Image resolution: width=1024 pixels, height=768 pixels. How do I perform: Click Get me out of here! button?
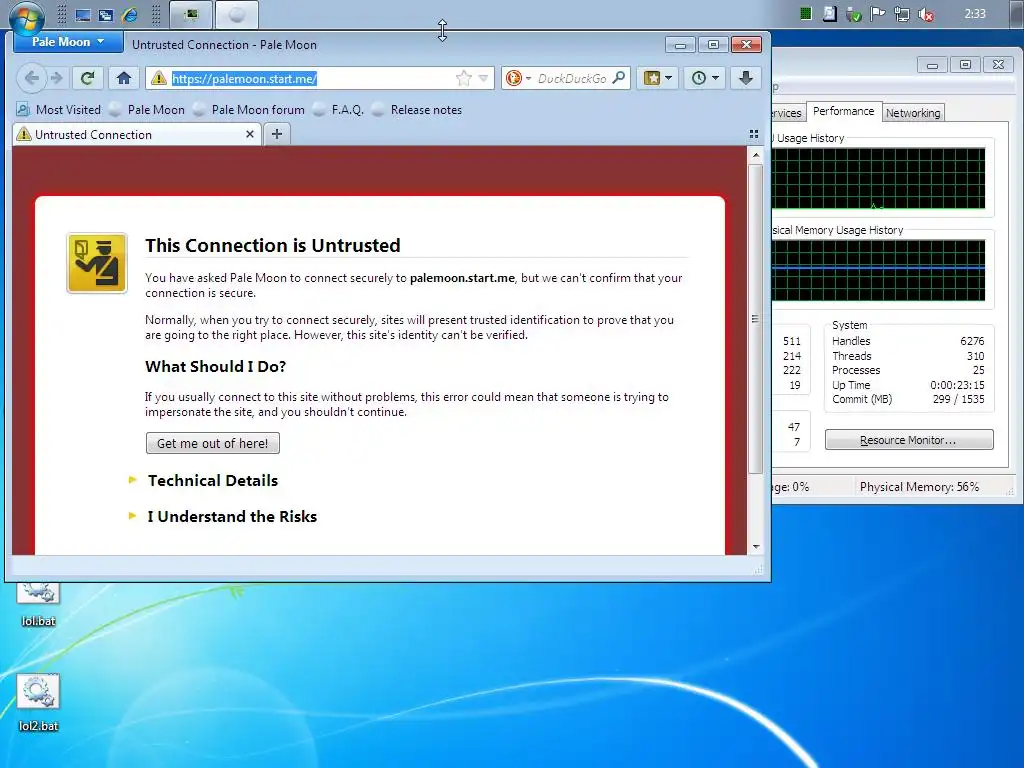click(x=213, y=443)
